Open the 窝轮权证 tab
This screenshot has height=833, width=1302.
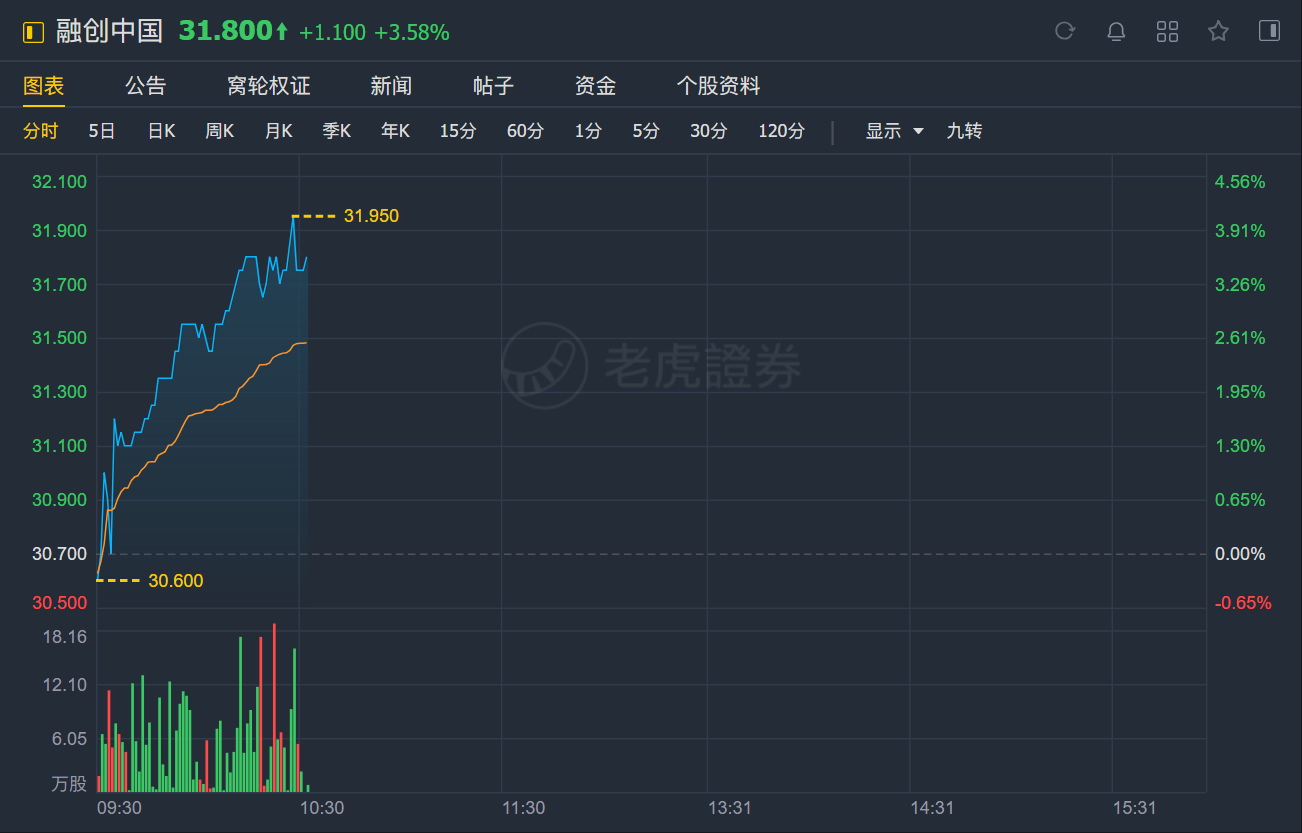tap(269, 86)
